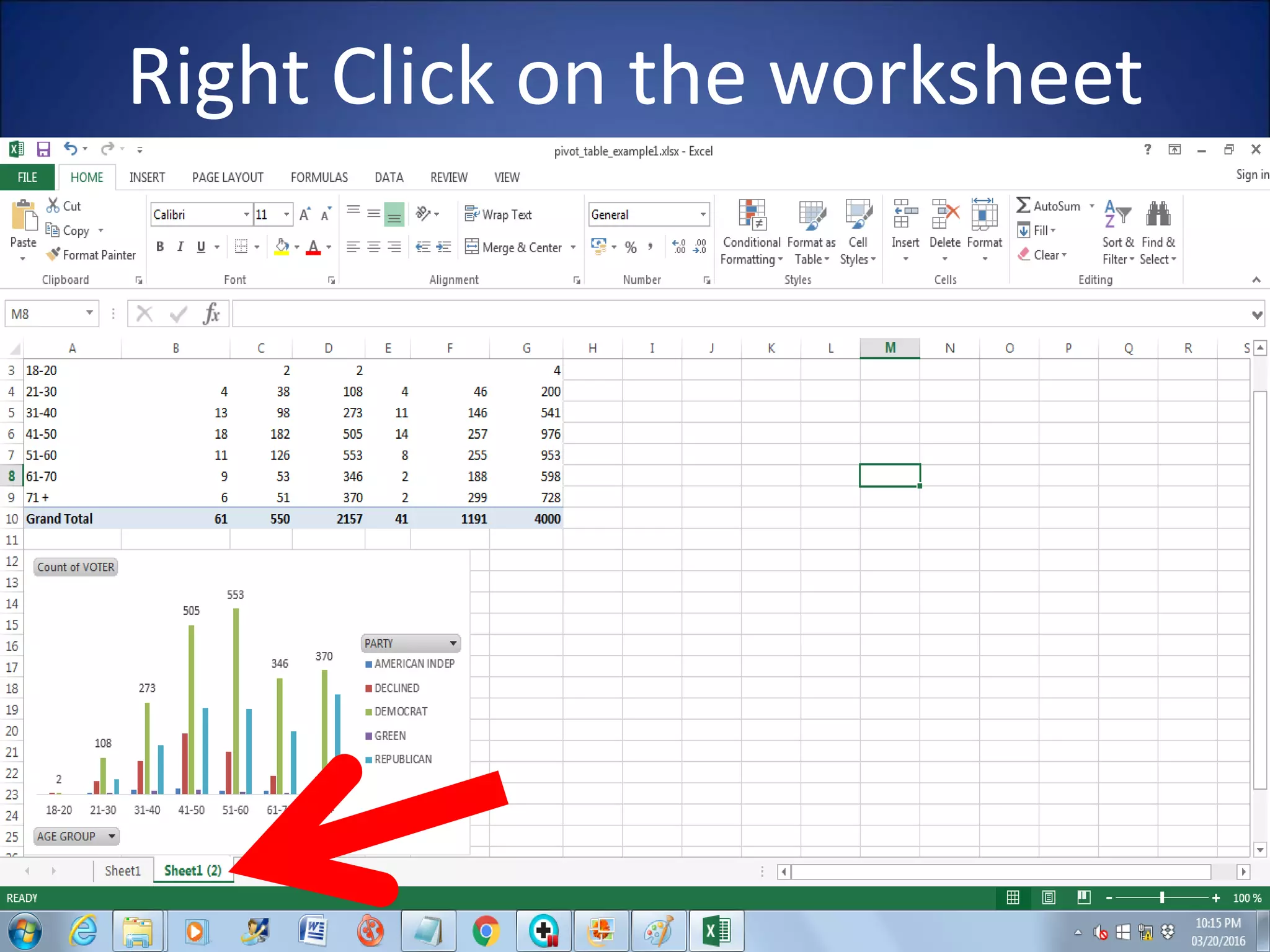Click the AutoSum sigma icon
This screenshot has width=1270, height=952.
click(x=1024, y=205)
